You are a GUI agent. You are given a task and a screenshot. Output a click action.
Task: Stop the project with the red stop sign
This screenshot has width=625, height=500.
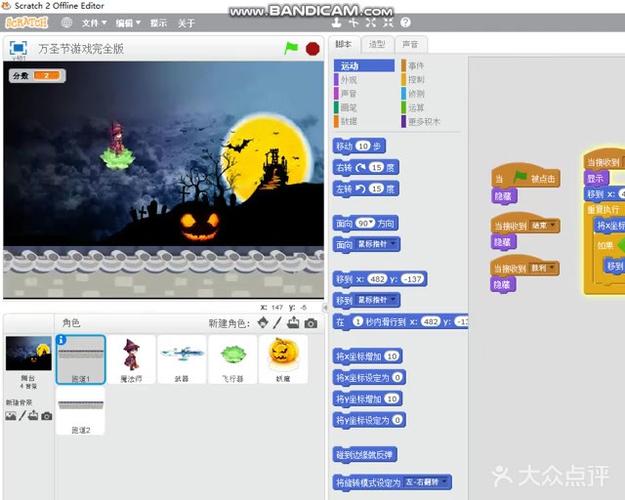[312, 49]
